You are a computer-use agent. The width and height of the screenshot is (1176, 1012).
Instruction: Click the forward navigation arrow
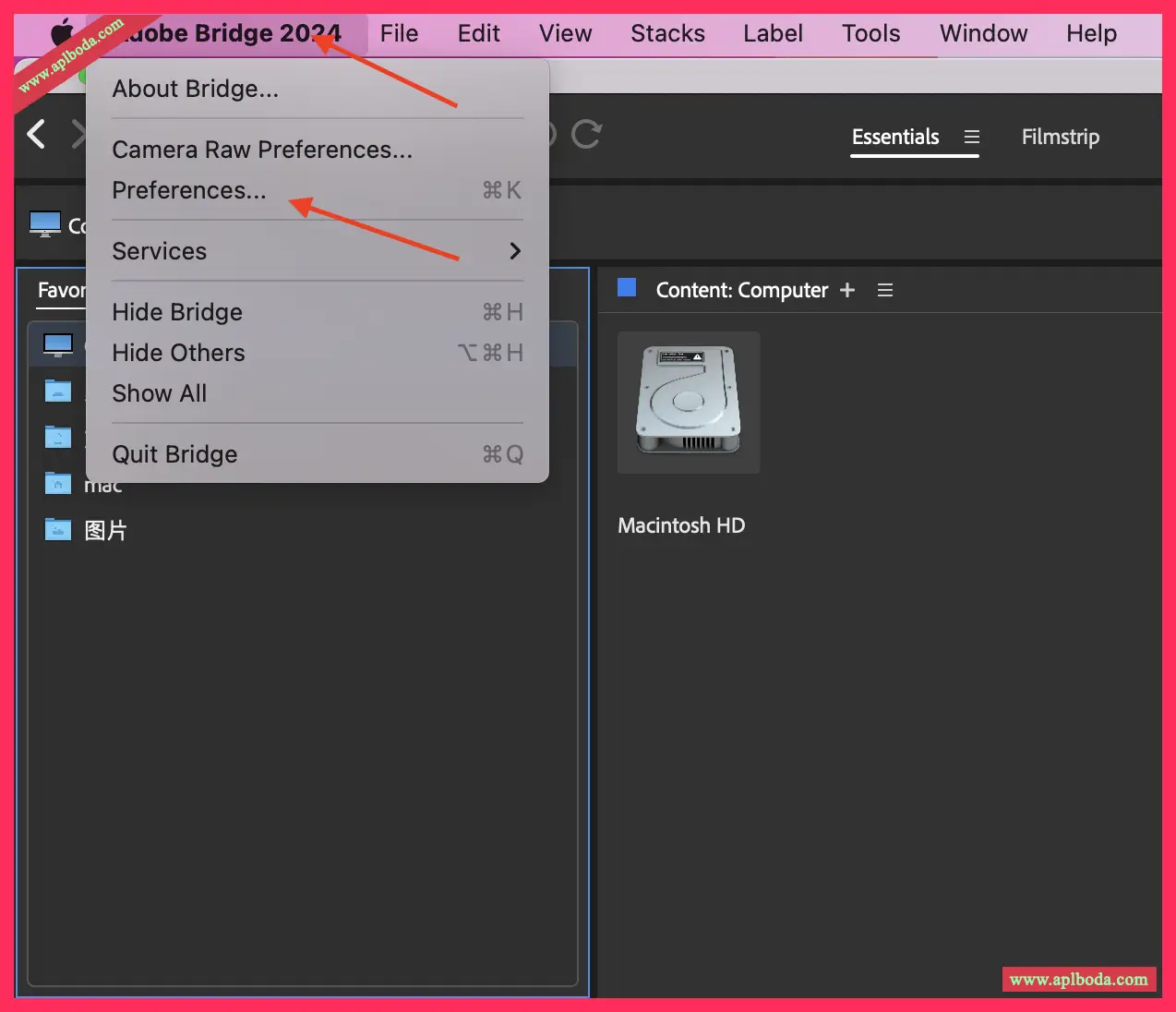tap(81, 135)
